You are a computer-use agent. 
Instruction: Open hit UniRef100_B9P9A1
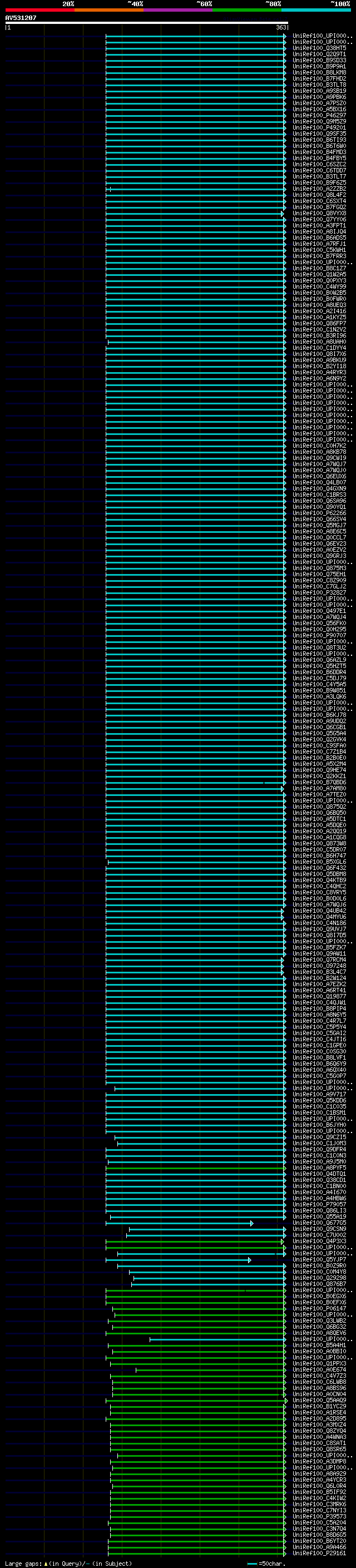click(x=319, y=66)
